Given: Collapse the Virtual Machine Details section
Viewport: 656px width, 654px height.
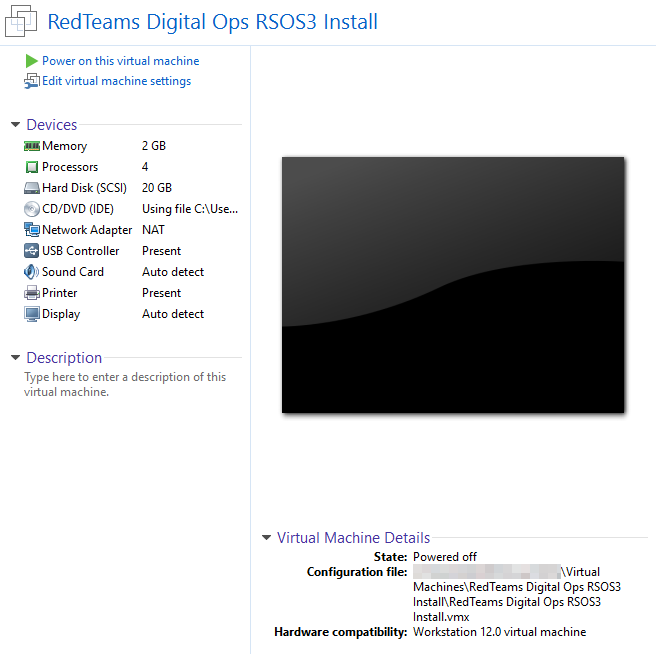Looking at the screenshot, I should click(266, 537).
